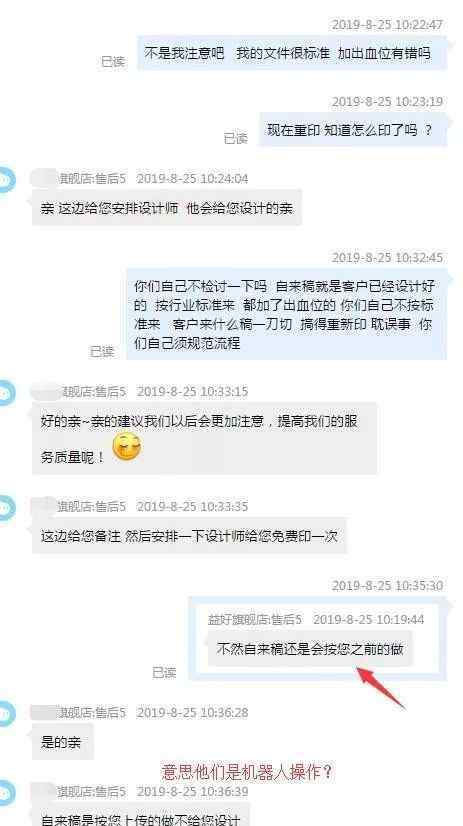Click the long complaint message starting with '你们自己不检讨一下吗'
Viewport: 463px width, 826px height.
(x=286, y=315)
